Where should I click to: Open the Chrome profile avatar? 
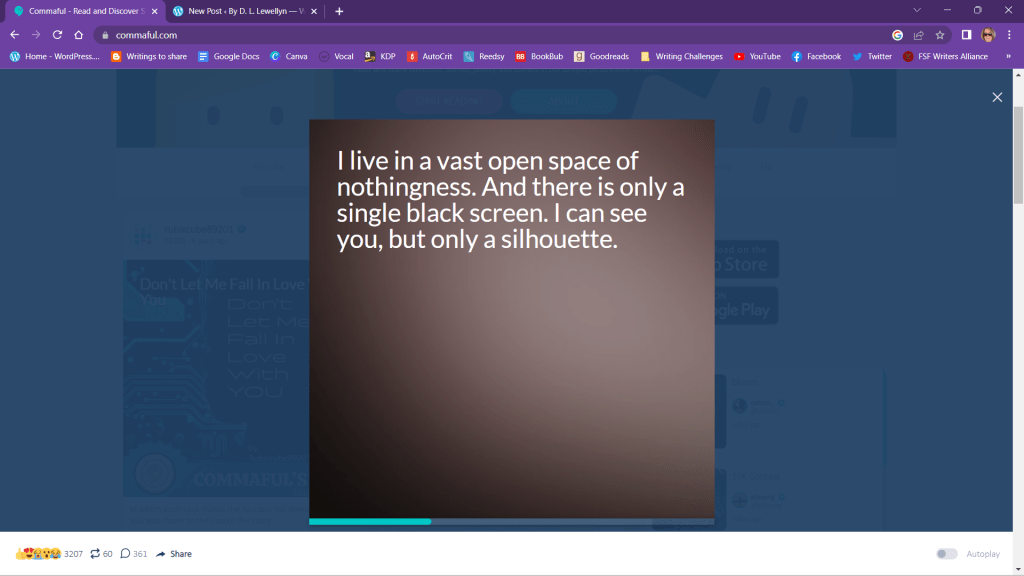[x=988, y=34]
